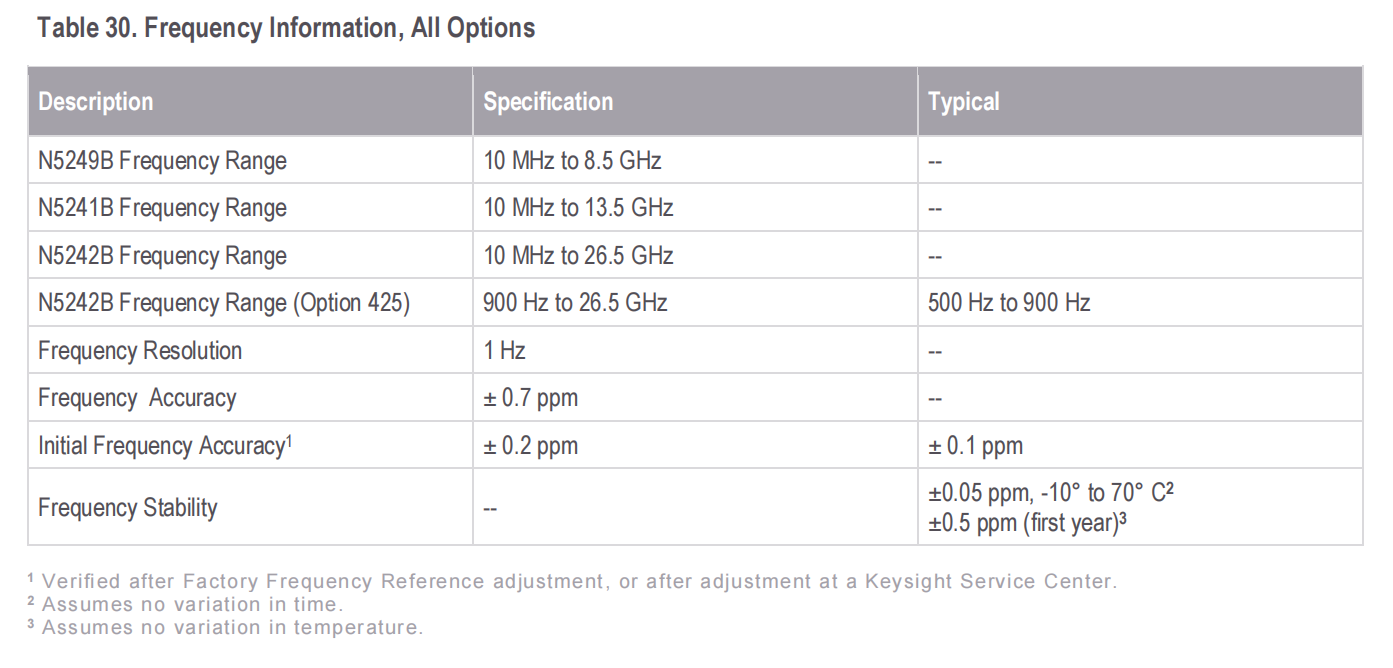
Task: Click the Frequency Resolution row label
Action: click(x=140, y=351)
